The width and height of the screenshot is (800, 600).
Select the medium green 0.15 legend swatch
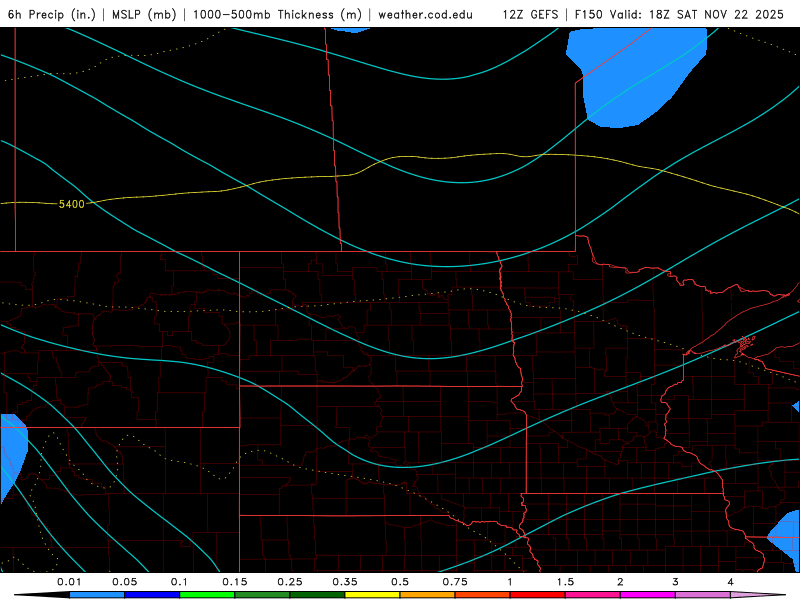click(x=262, y=595)
